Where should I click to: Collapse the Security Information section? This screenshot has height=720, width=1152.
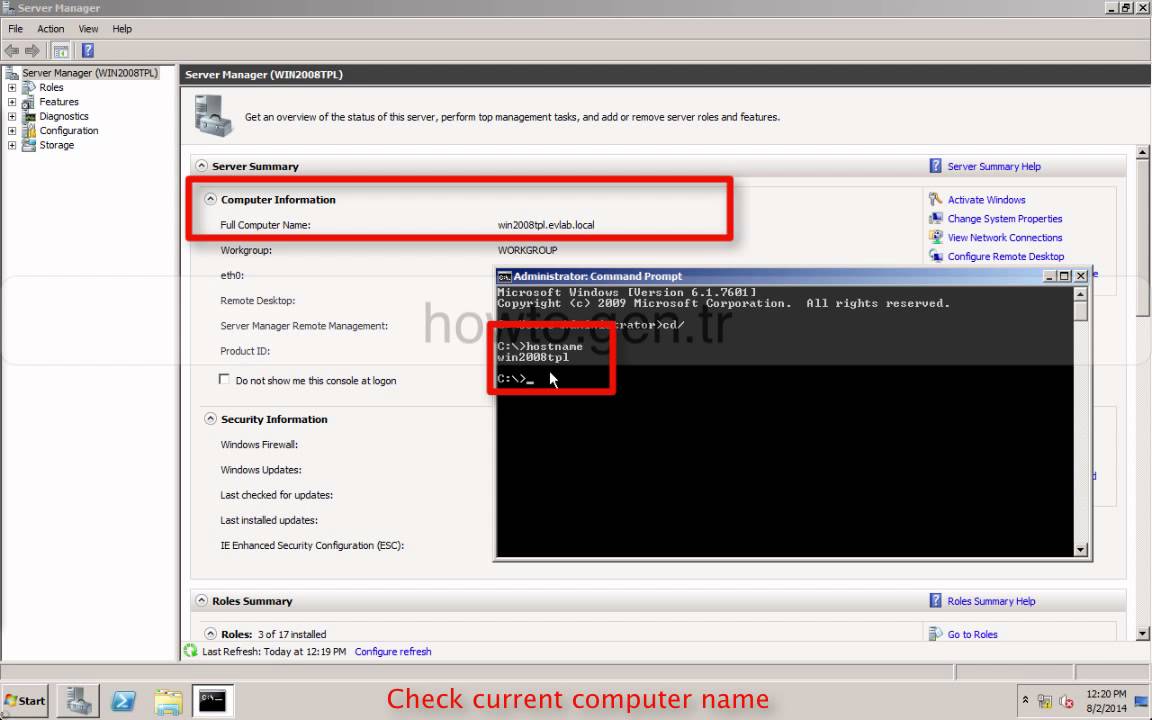[210, 419]
